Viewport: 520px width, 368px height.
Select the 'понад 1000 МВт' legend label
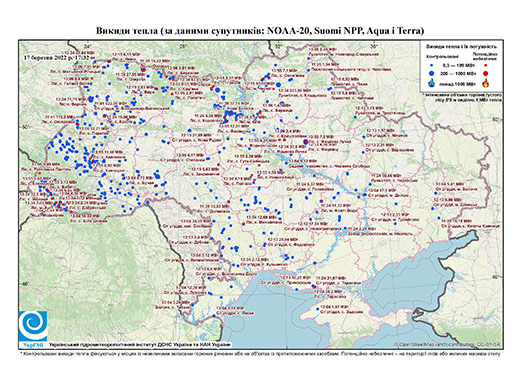458,83
